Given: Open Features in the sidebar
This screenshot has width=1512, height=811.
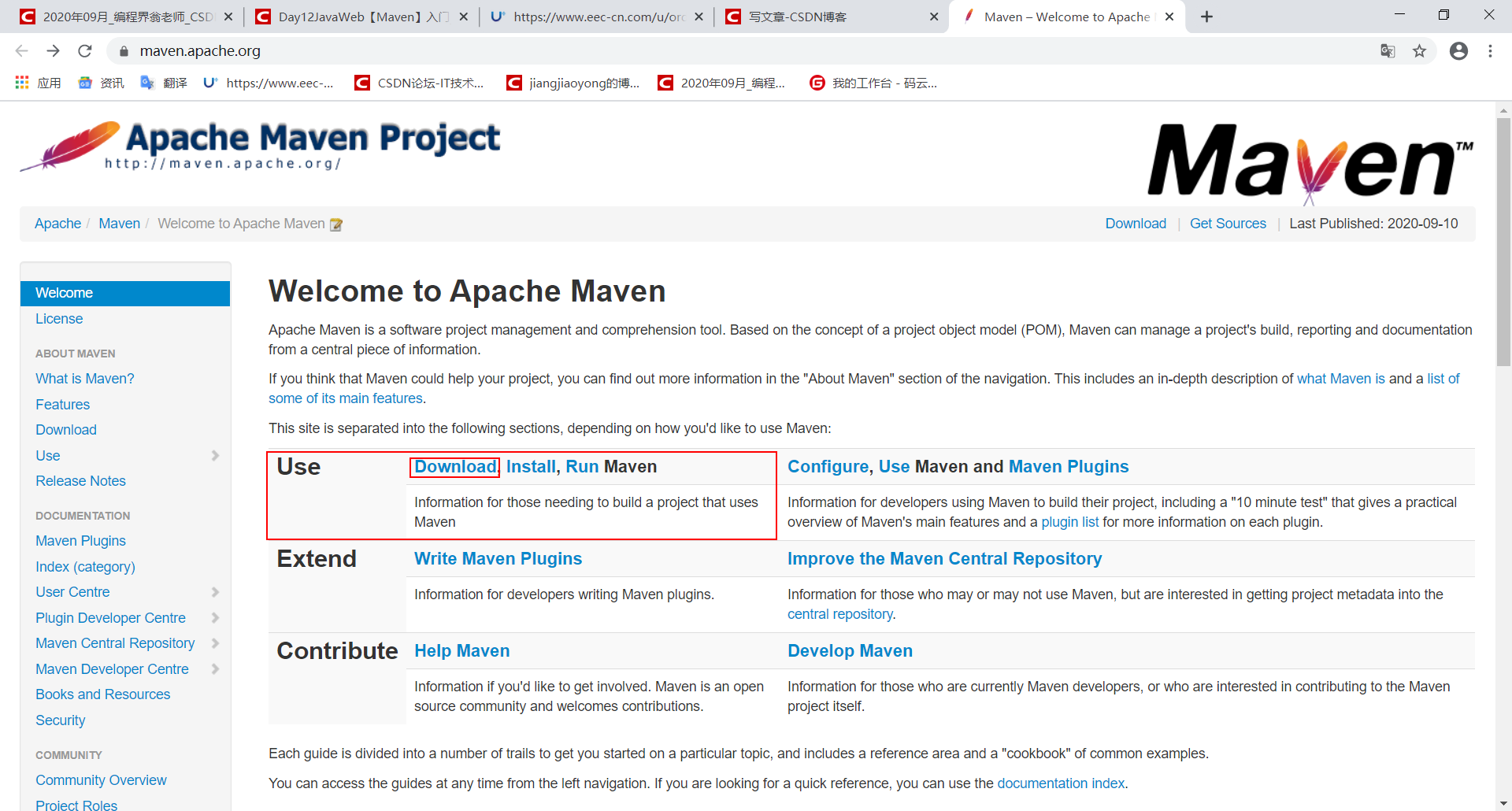Looking at the screenshot, I should point(63,405).
